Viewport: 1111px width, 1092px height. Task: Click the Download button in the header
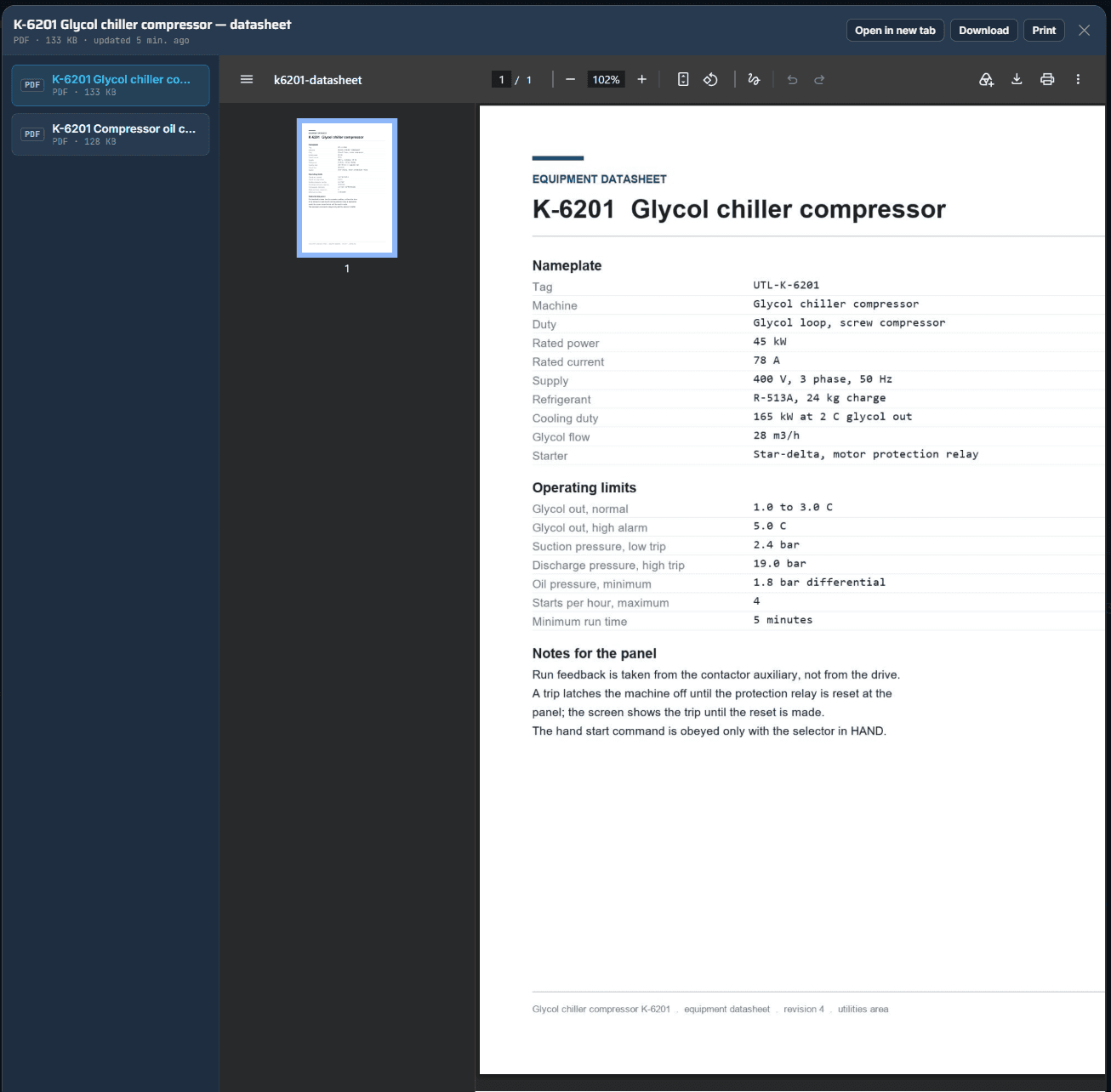pyautogui.click(x=983, y=31)
